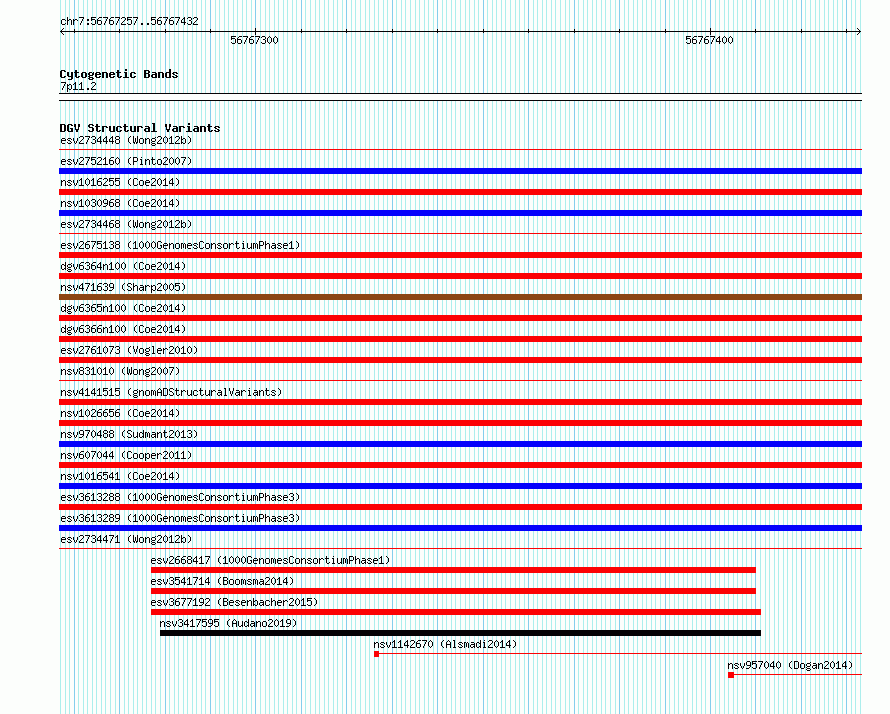Click the small red nsv957040 start marker

point(731,675)
